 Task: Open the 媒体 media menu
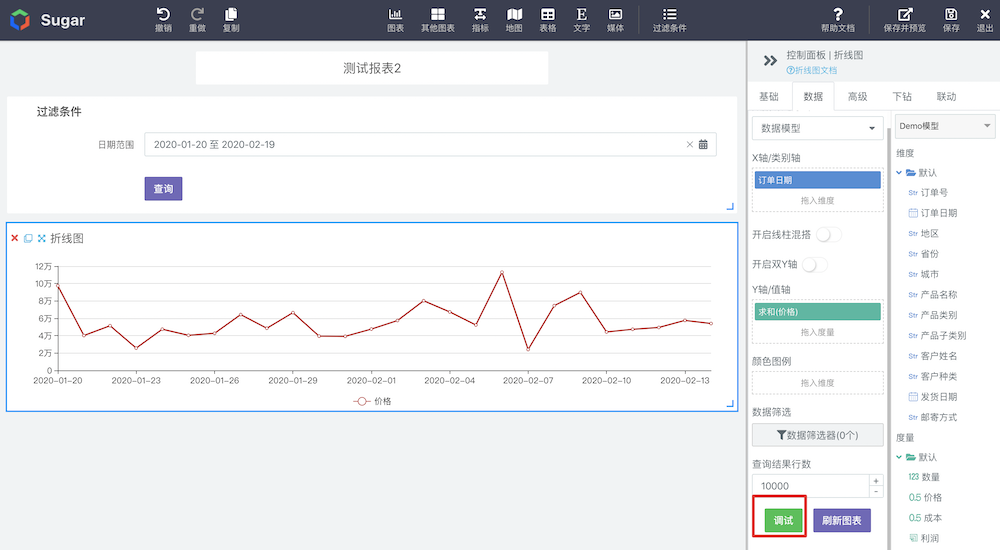pyautogui.click(x=615, y=20)
